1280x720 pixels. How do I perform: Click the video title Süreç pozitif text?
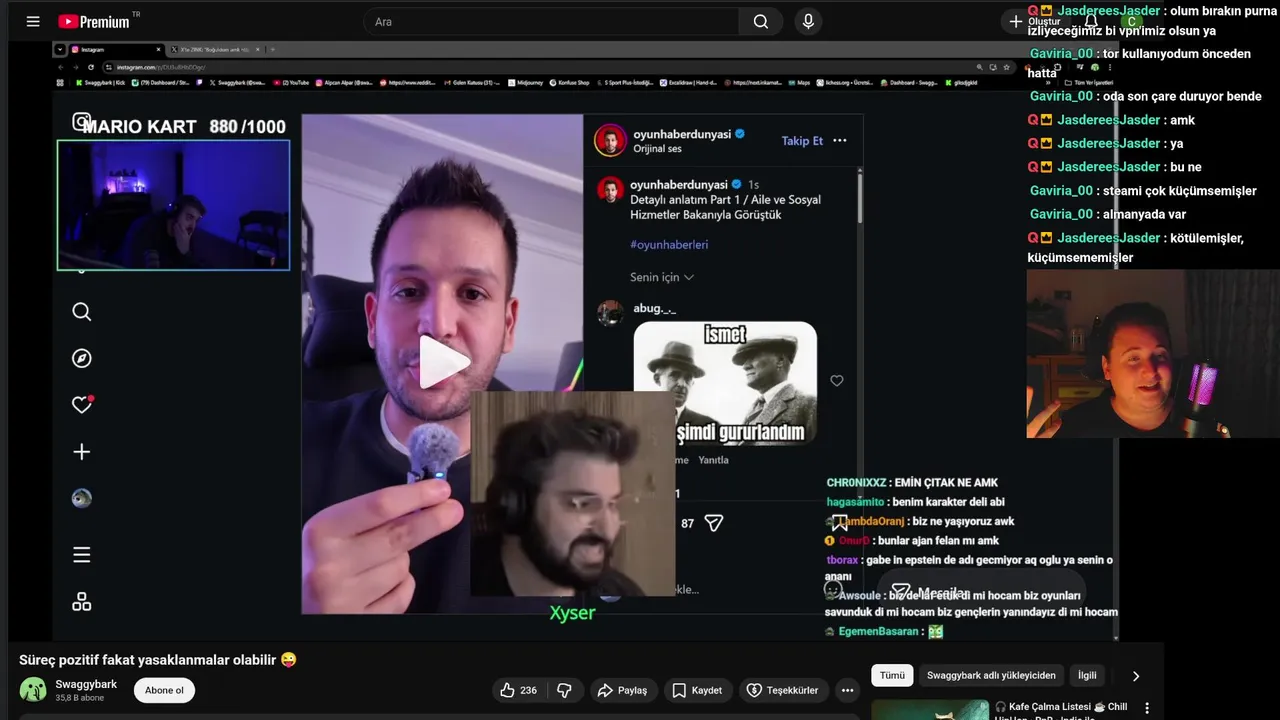pos(158,660)
